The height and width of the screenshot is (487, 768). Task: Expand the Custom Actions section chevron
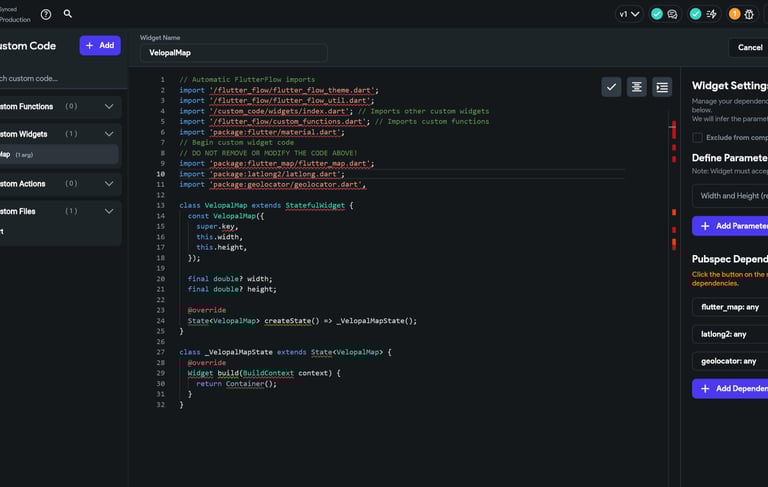(109, 184)
